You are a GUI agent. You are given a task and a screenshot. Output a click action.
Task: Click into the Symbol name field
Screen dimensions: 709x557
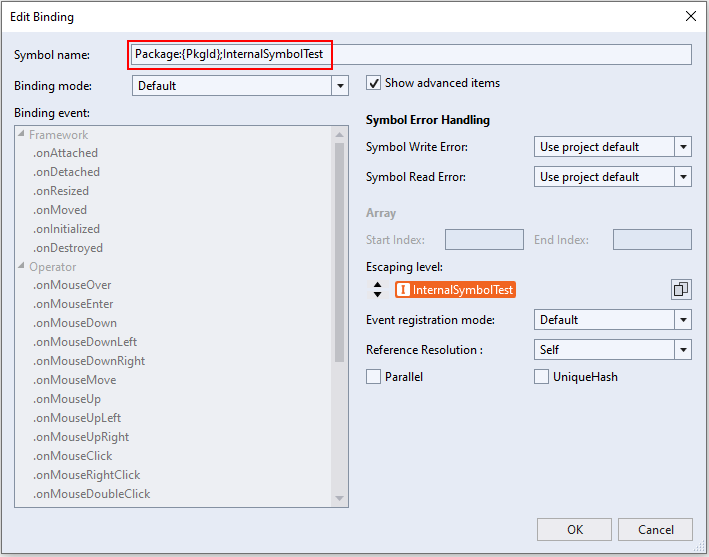[410, 54]
